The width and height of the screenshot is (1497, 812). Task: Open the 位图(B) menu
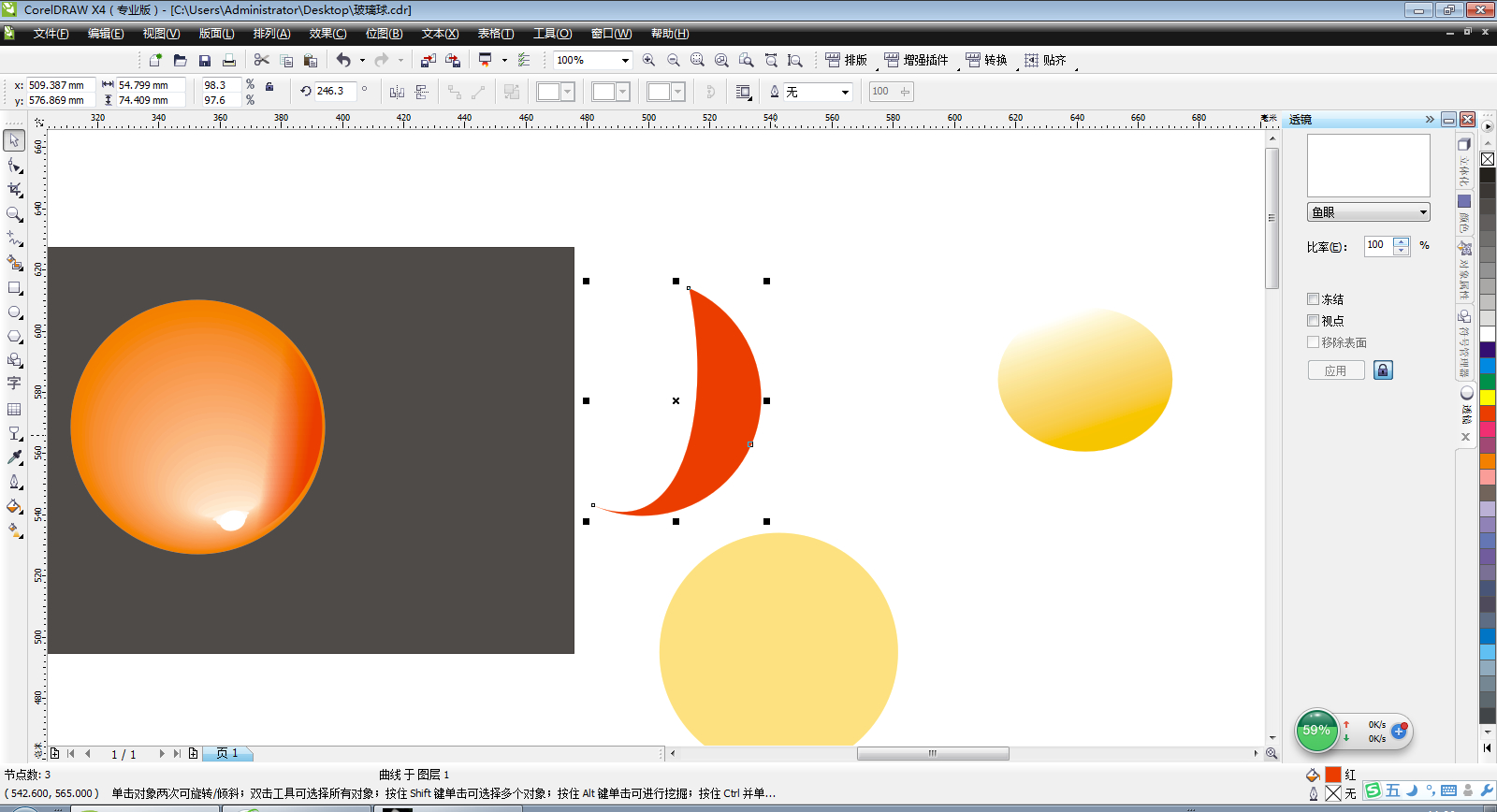click(384, 34)
